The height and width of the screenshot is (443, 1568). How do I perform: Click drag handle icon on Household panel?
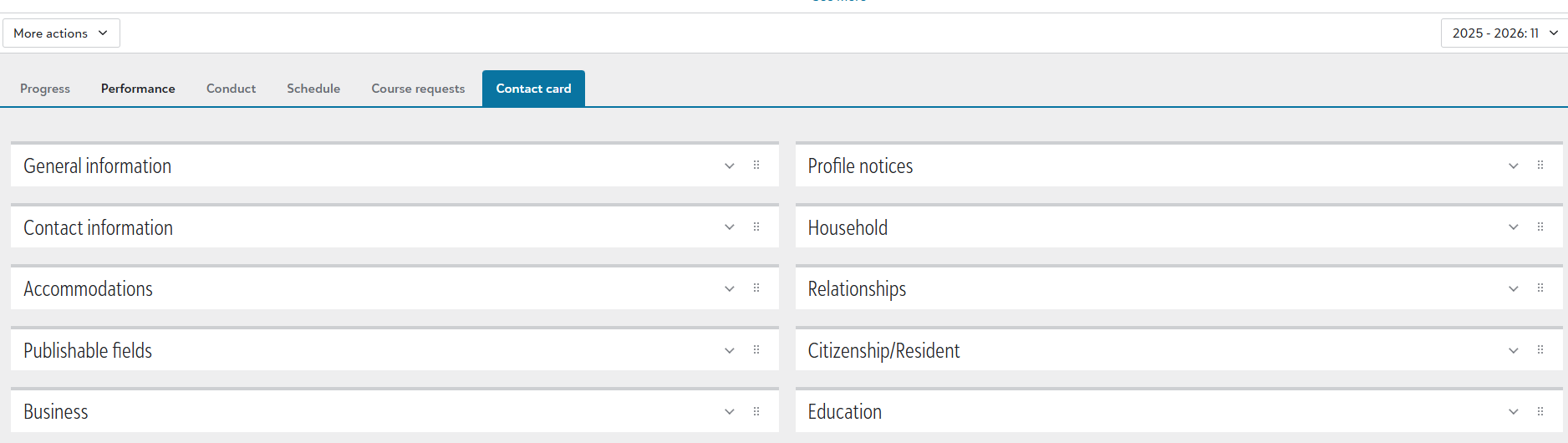[x=1540, y=227]
